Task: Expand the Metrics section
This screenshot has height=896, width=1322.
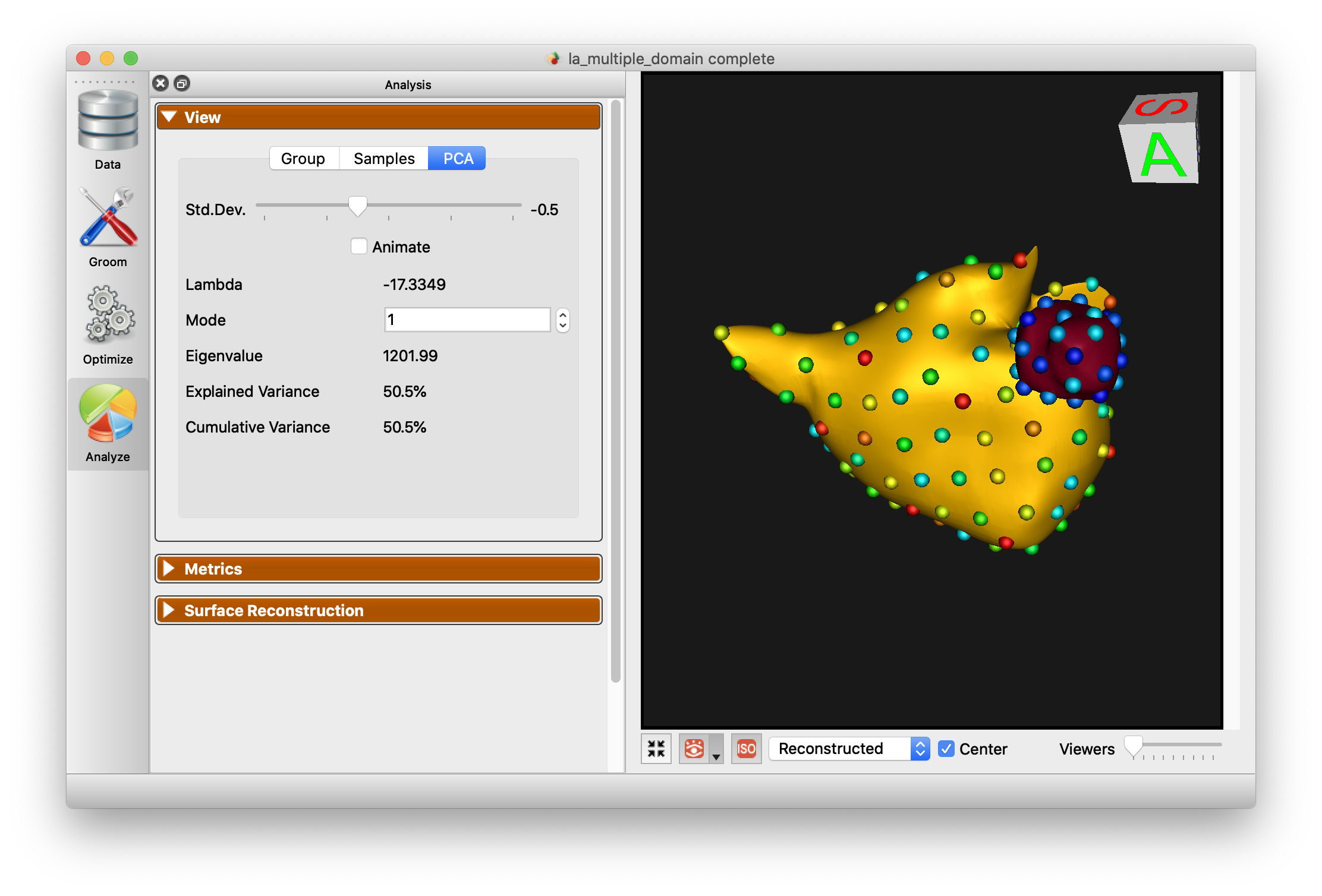Action: 379,569
